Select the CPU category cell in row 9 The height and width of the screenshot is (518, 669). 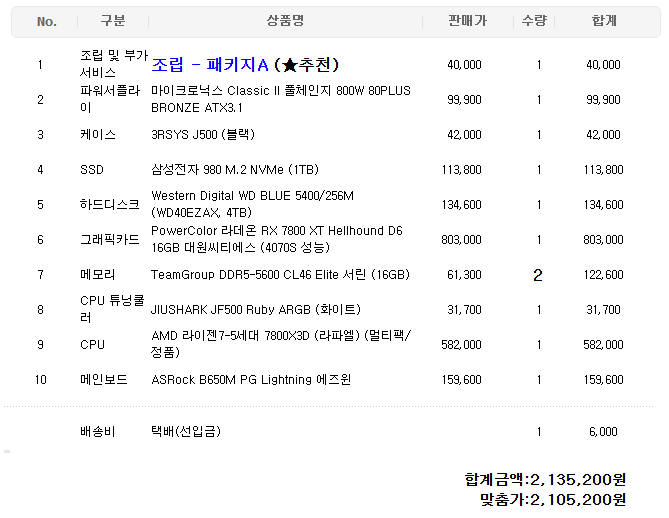click(x=92, y=344)
